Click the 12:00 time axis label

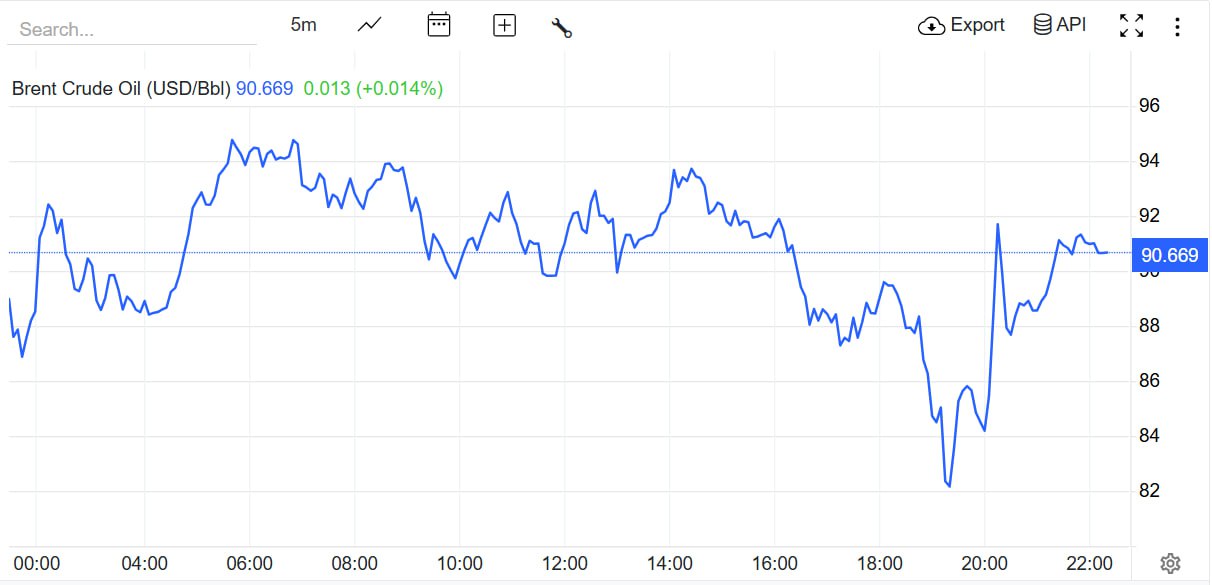(x=565, y=563)
